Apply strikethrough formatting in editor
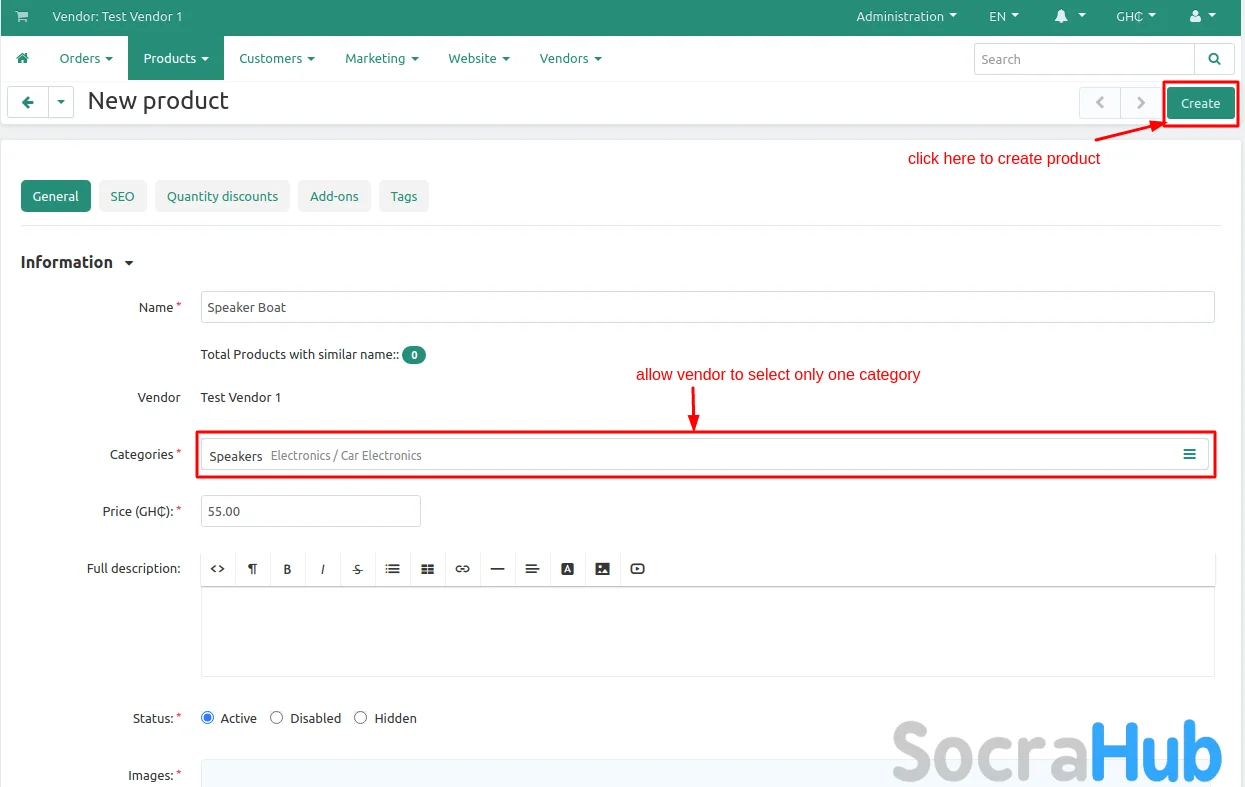This screenshot has height=787, width=1245. point(357,569)
